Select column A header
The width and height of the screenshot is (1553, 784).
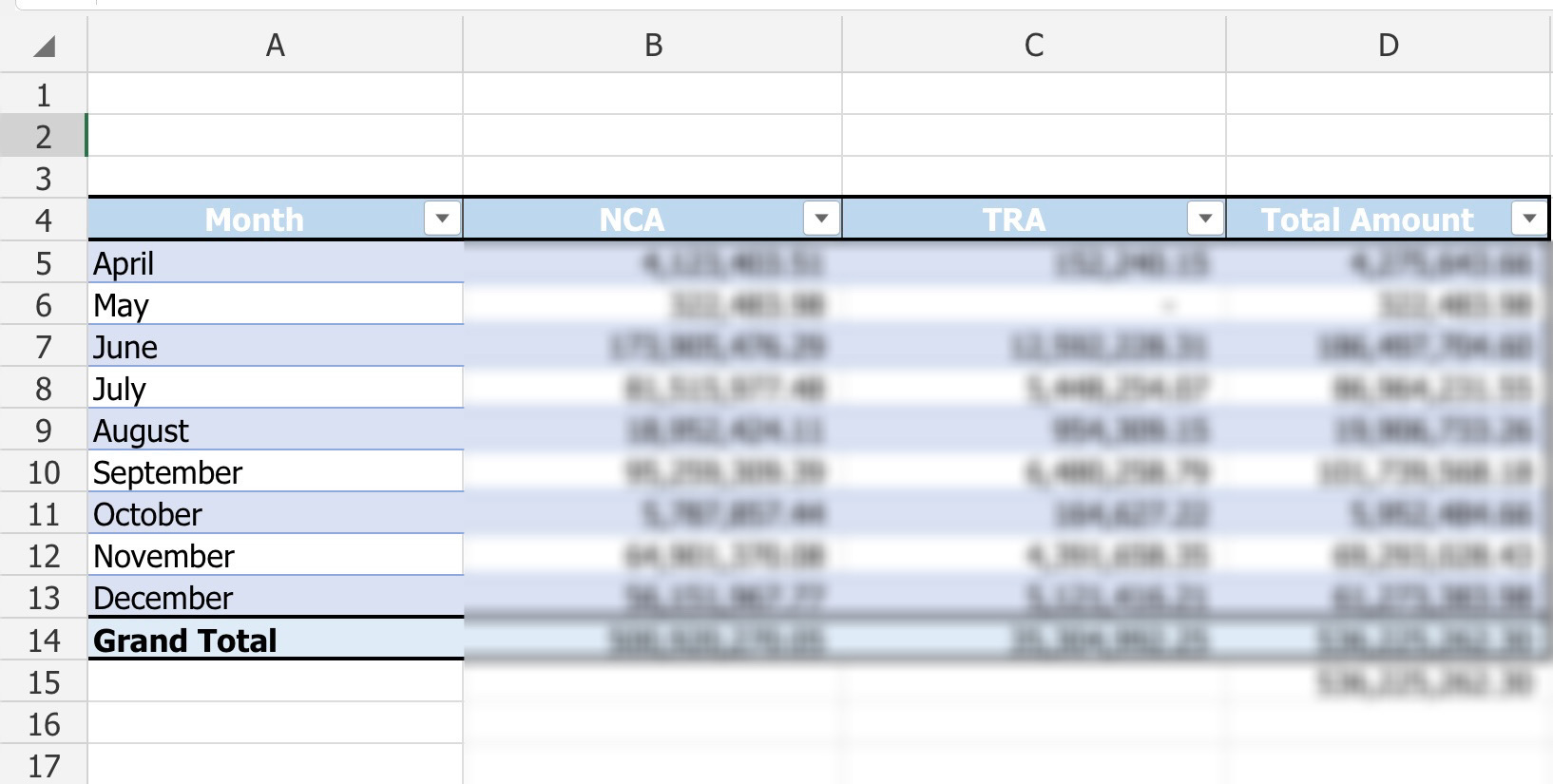tap(276, 45)
